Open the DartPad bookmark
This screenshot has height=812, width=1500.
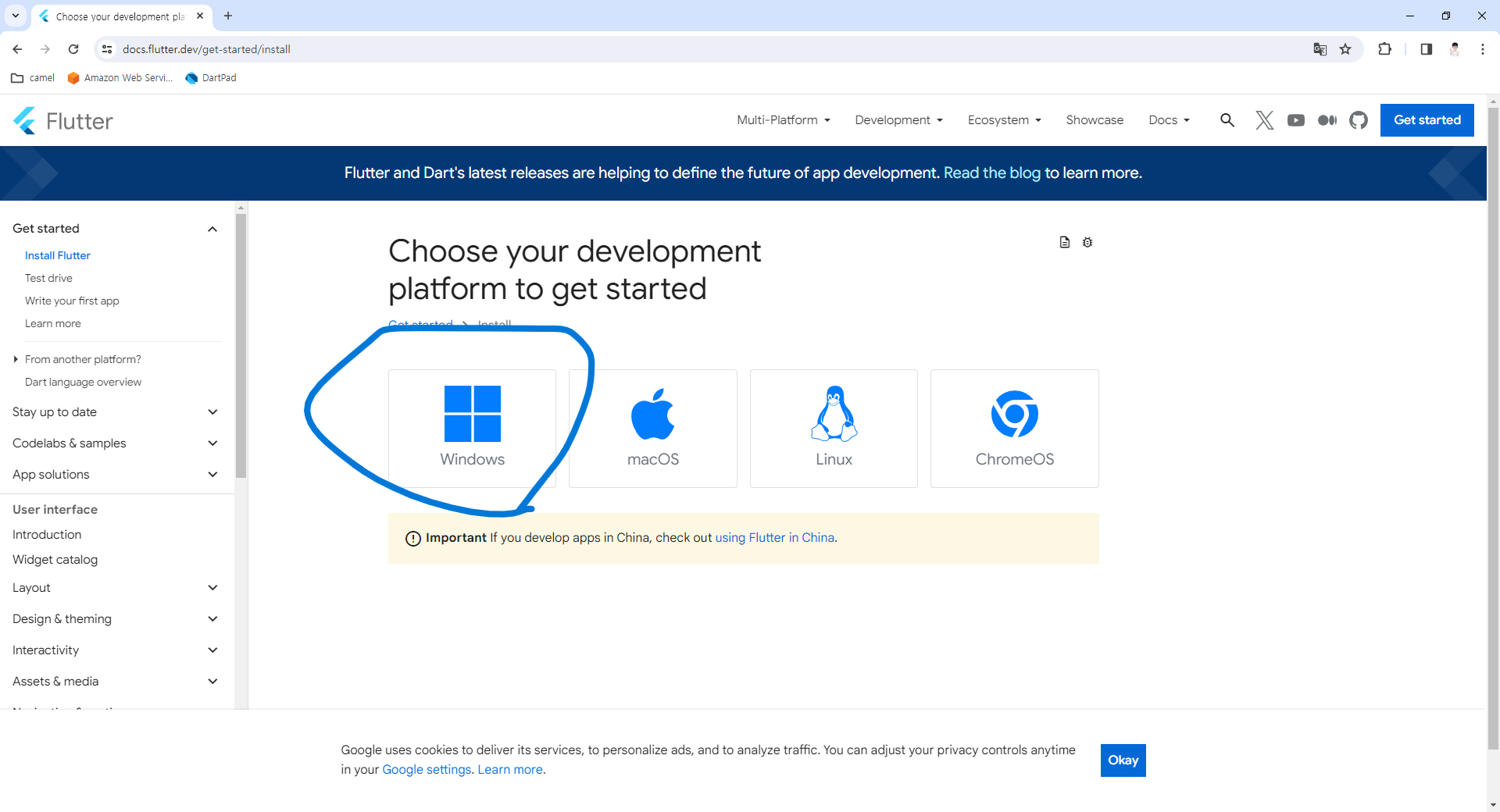pos(211,78)
